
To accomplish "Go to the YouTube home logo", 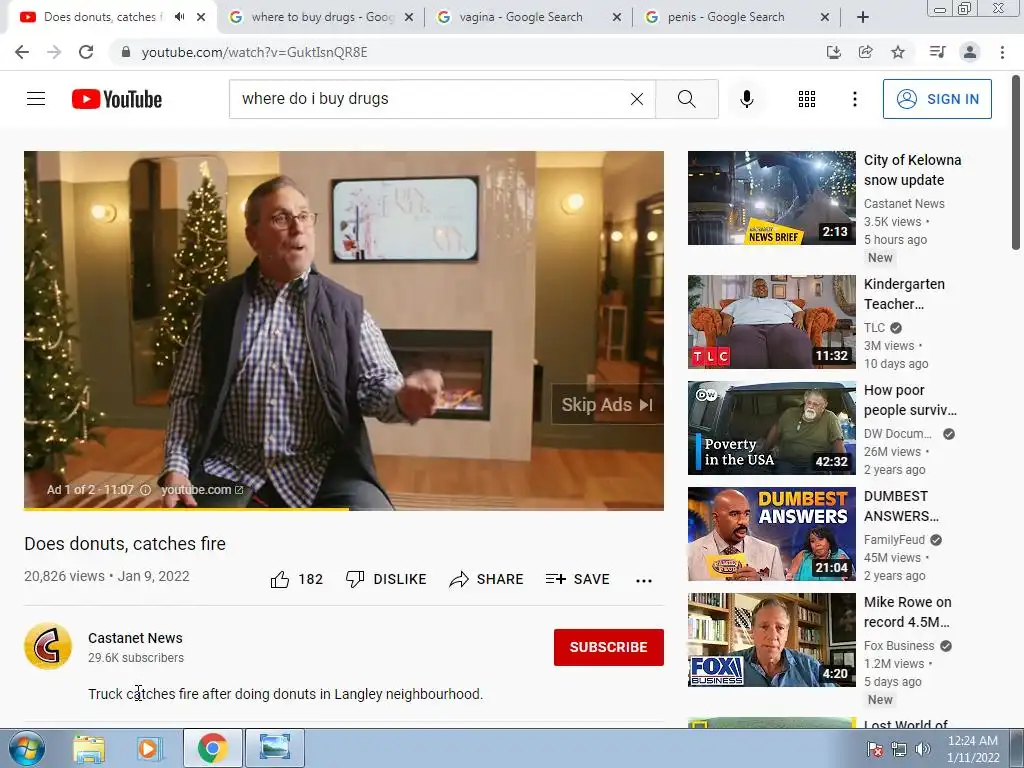I will [x=117, y=99].
